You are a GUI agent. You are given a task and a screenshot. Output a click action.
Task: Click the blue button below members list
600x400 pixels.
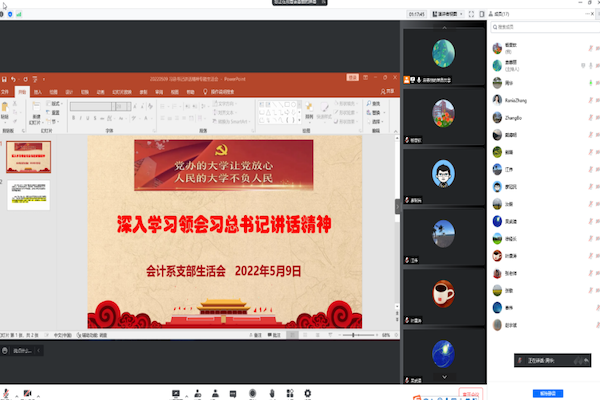point(543,393)
